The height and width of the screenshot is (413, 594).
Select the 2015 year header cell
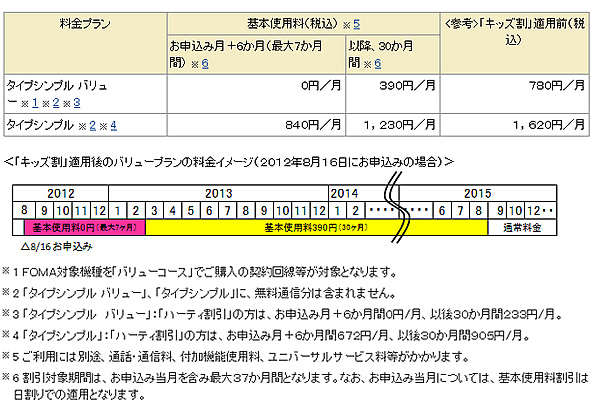[x=477, y=194]
